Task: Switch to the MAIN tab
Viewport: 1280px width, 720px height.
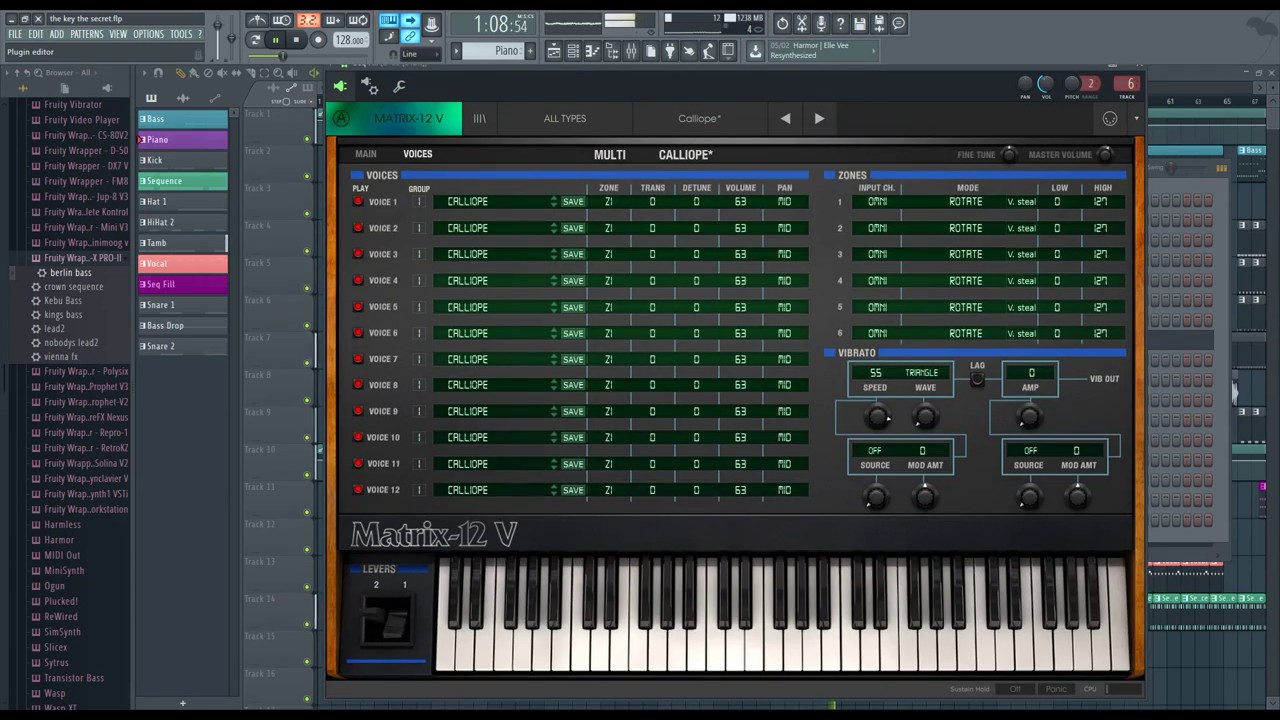Action: [366, 154]
